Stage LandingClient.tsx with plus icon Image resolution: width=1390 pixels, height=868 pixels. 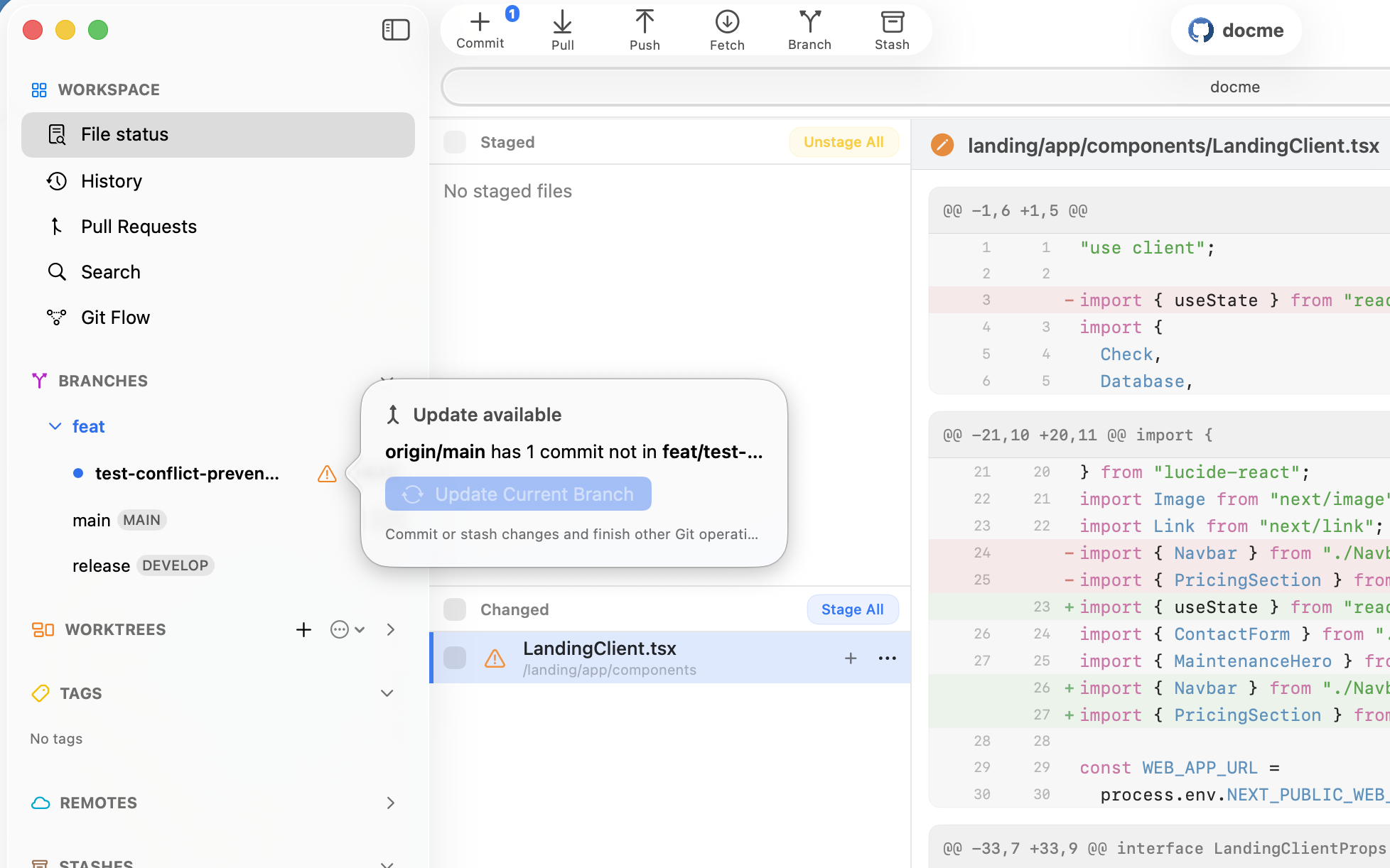coord(851,658)
